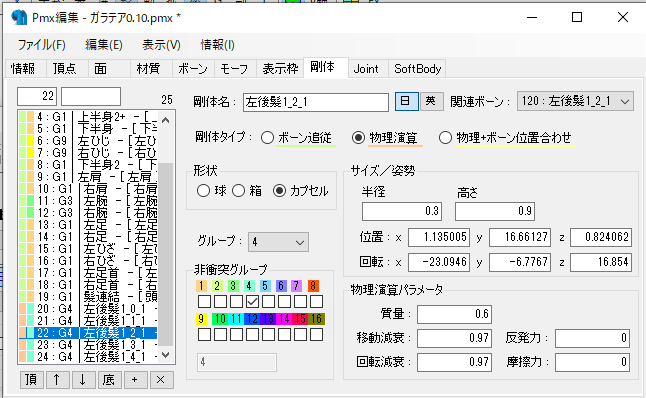Toggle non-collision group 4 checkbox
Image resolution: width=646 pixels, height=398 pixels.
[x=252, y=301]
